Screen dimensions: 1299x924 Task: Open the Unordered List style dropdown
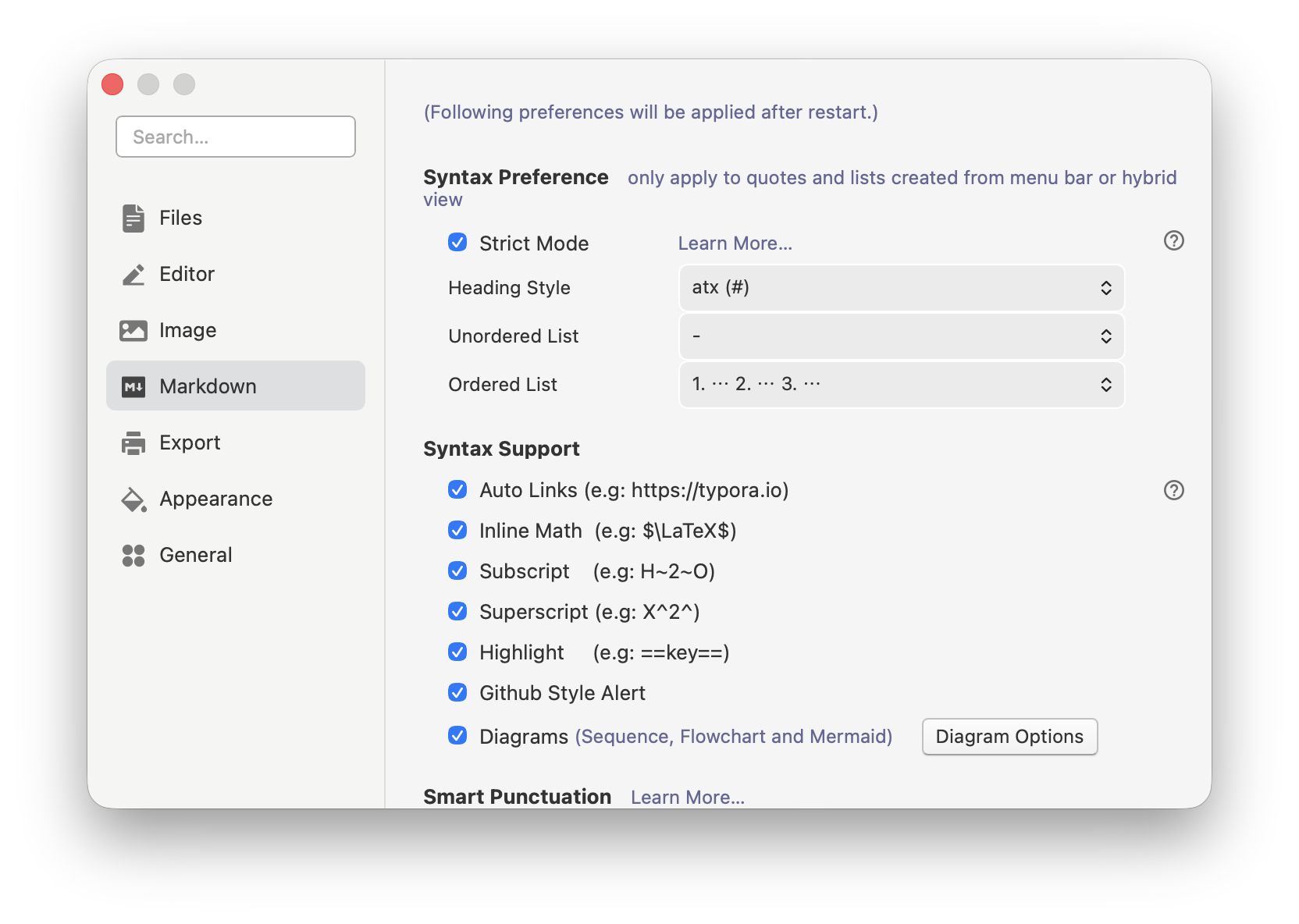coord(901,336)
